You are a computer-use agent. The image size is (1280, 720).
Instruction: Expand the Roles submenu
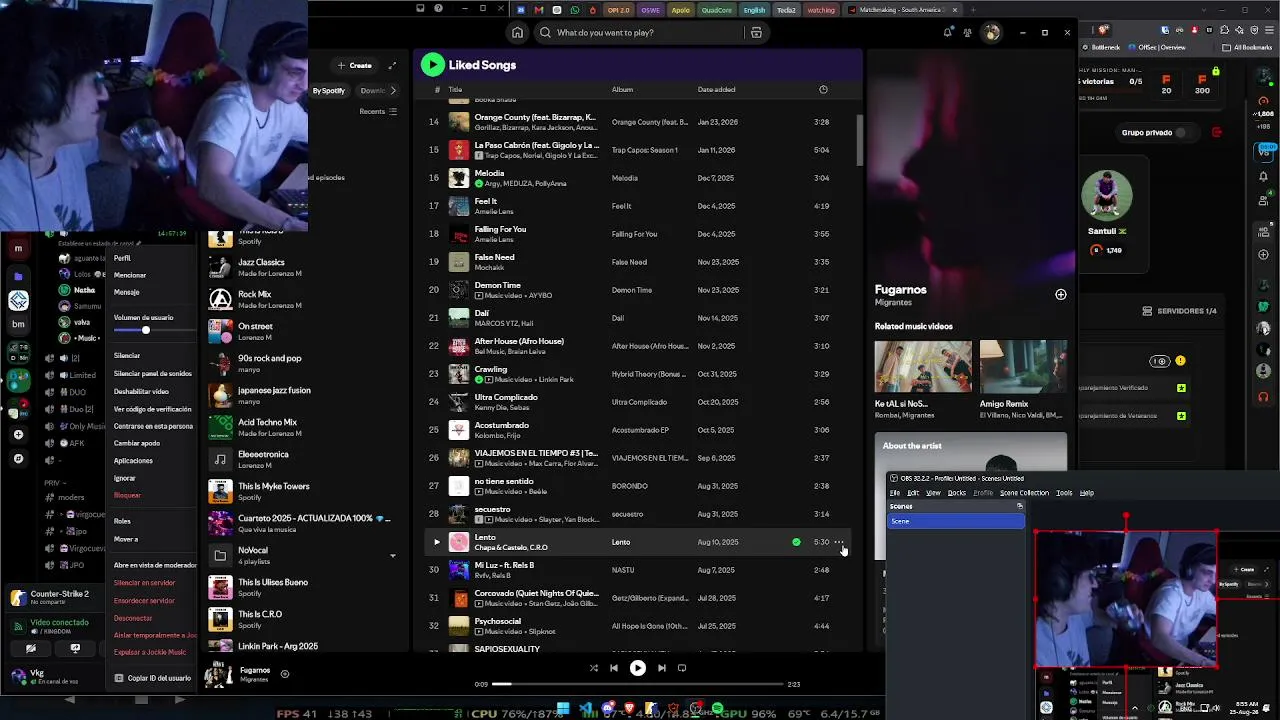tap(122, 521)
